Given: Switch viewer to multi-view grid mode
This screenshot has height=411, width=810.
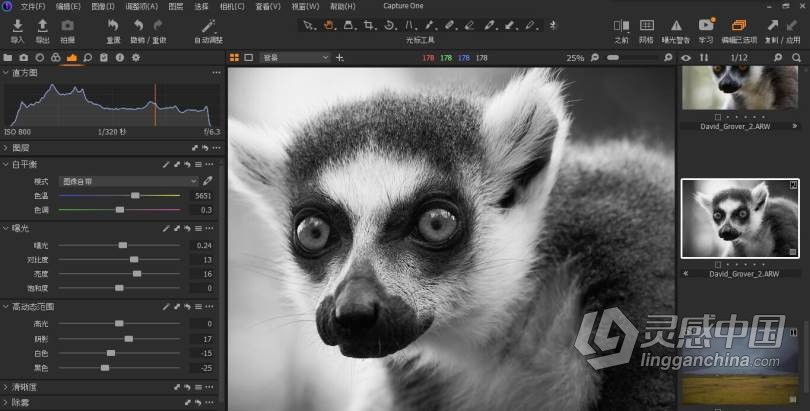Looking at the screenshot, I should (234, 58).
